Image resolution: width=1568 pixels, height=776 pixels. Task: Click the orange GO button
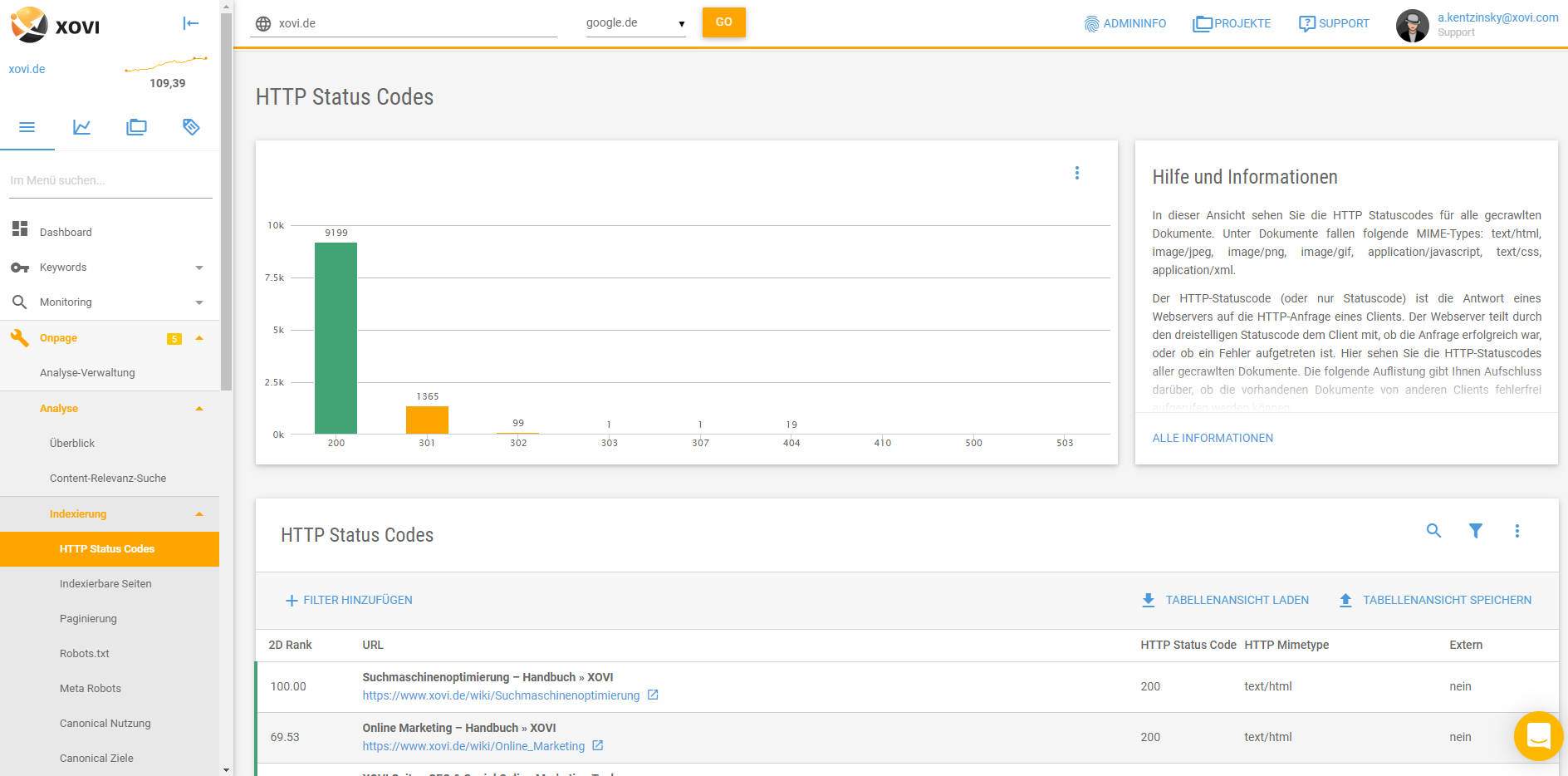point(724,22)
